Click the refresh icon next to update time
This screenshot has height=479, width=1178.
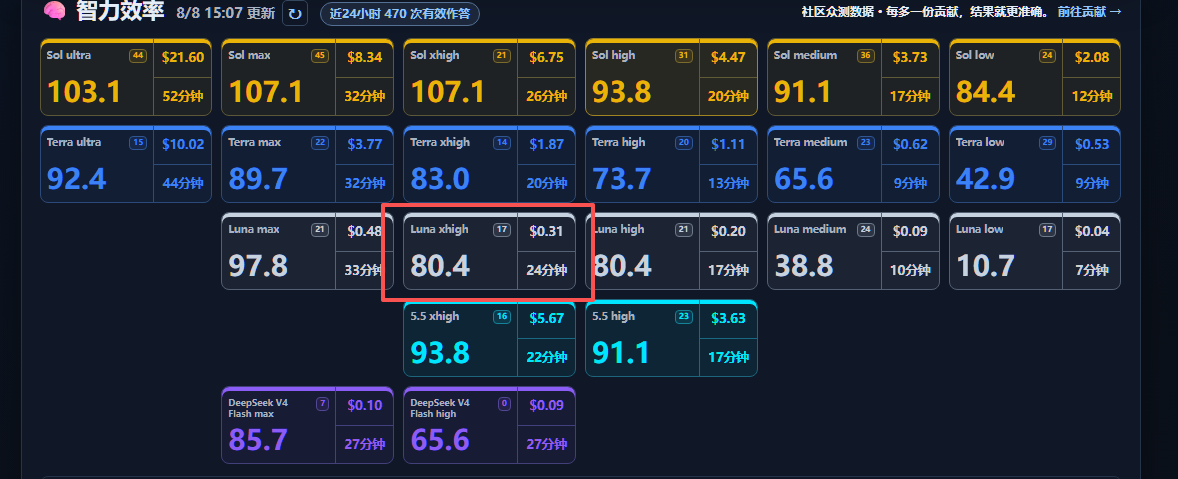pos(294,13)
